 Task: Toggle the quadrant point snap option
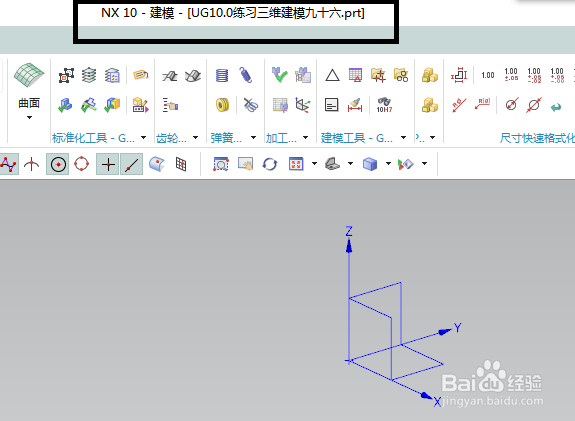click(x=81, y=164)
